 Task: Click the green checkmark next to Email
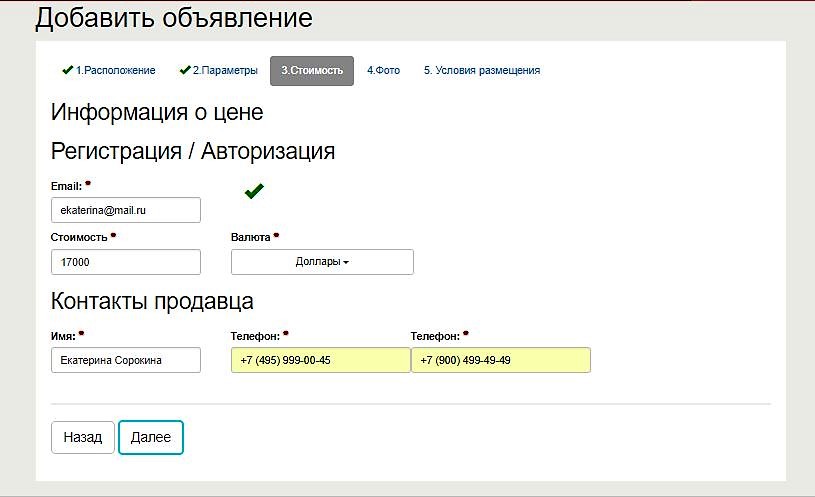click(x=254, y=191)
